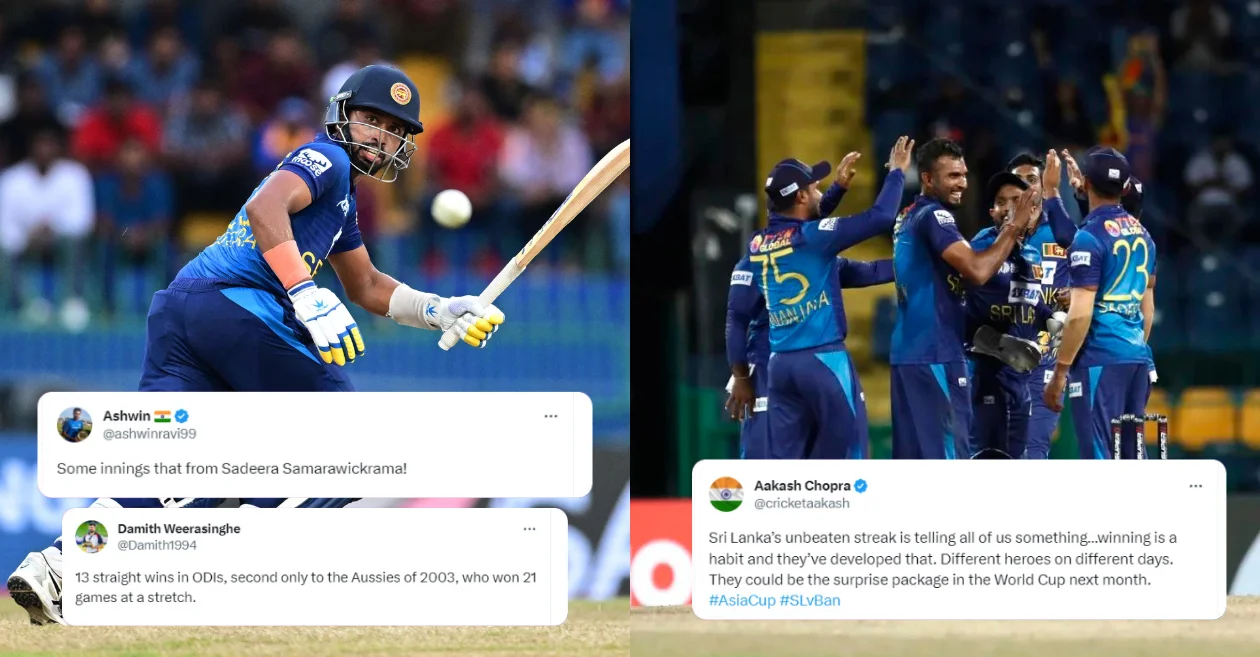The height and width of the screenshot is (657, 1260).
Task: Click Ashwin's profile avatar
Action: [75, 424]
